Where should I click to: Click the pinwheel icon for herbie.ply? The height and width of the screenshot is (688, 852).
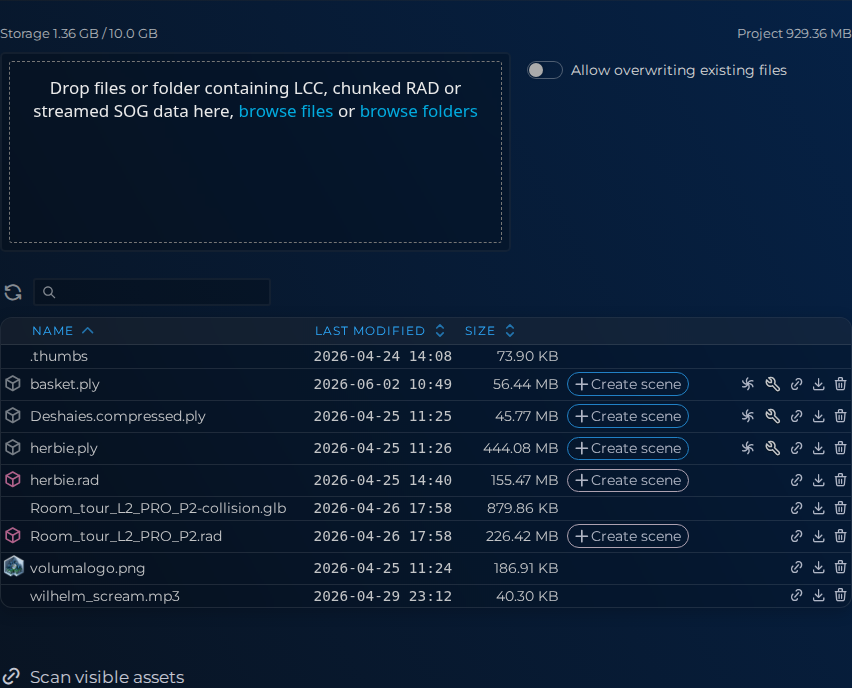[748, 448]
